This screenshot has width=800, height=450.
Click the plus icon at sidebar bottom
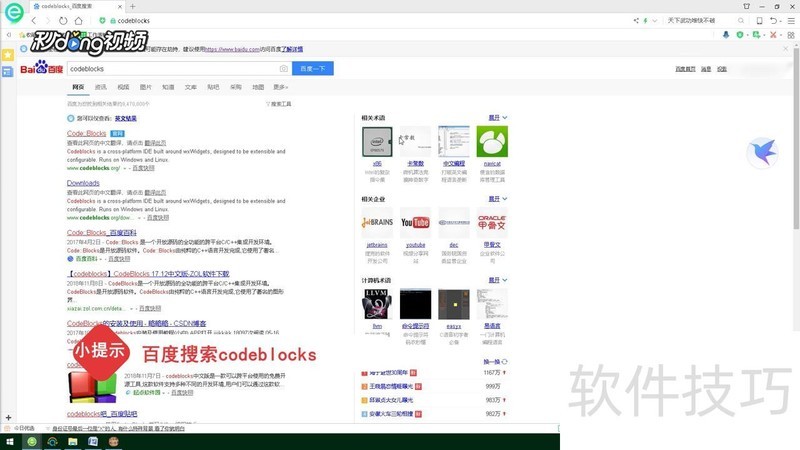8,417
